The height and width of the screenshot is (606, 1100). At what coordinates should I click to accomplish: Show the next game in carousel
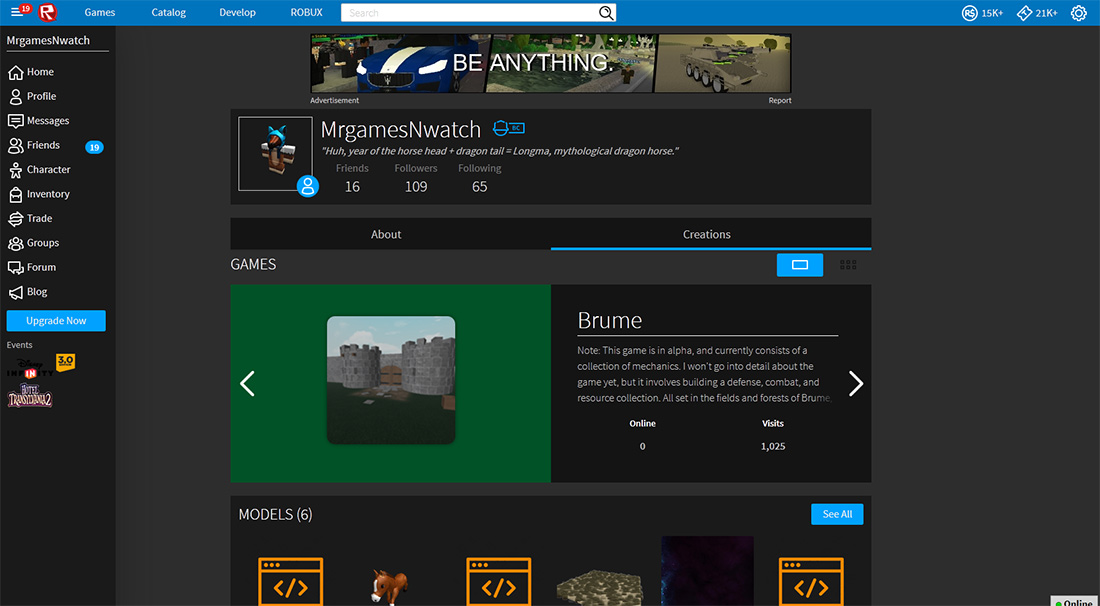click(855, 384)
